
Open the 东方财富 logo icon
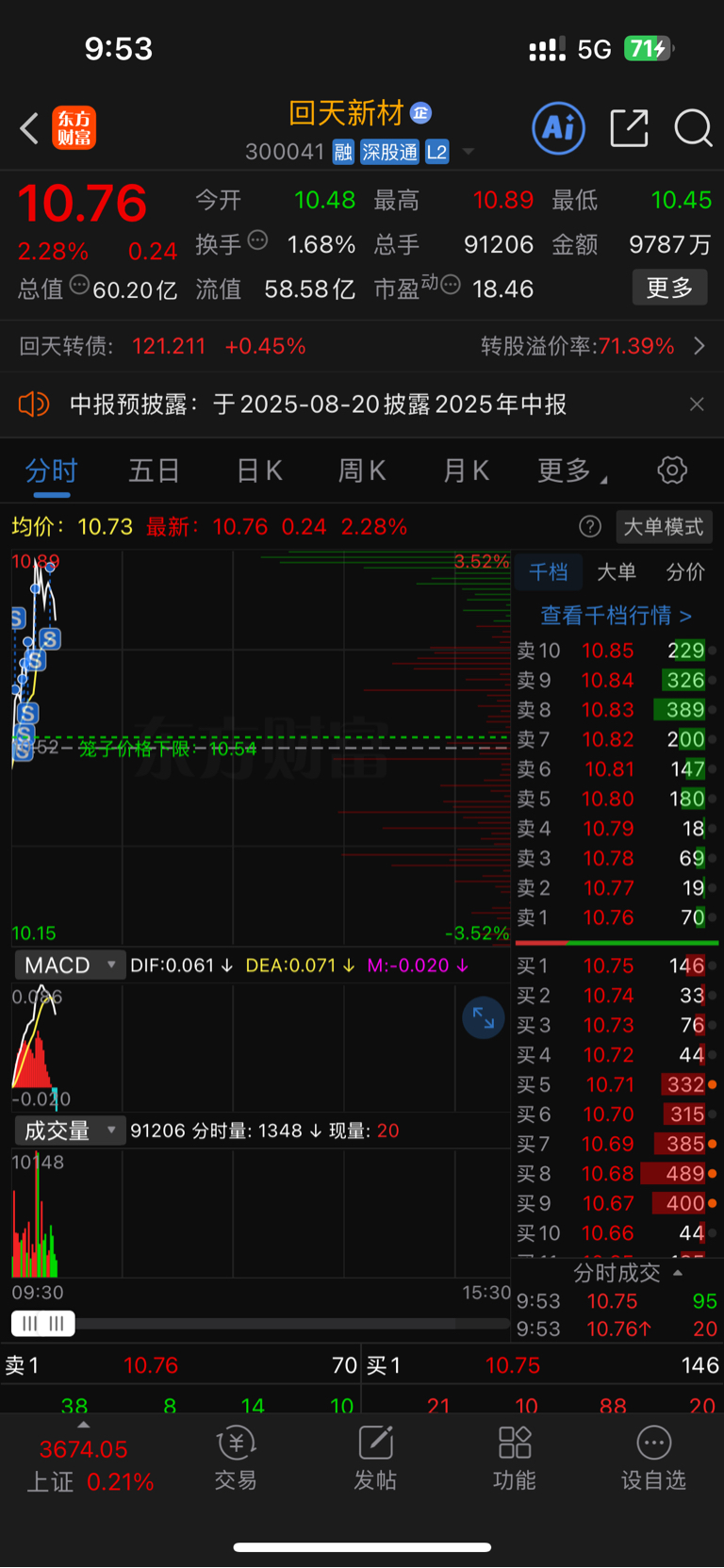tap(74, 128)
